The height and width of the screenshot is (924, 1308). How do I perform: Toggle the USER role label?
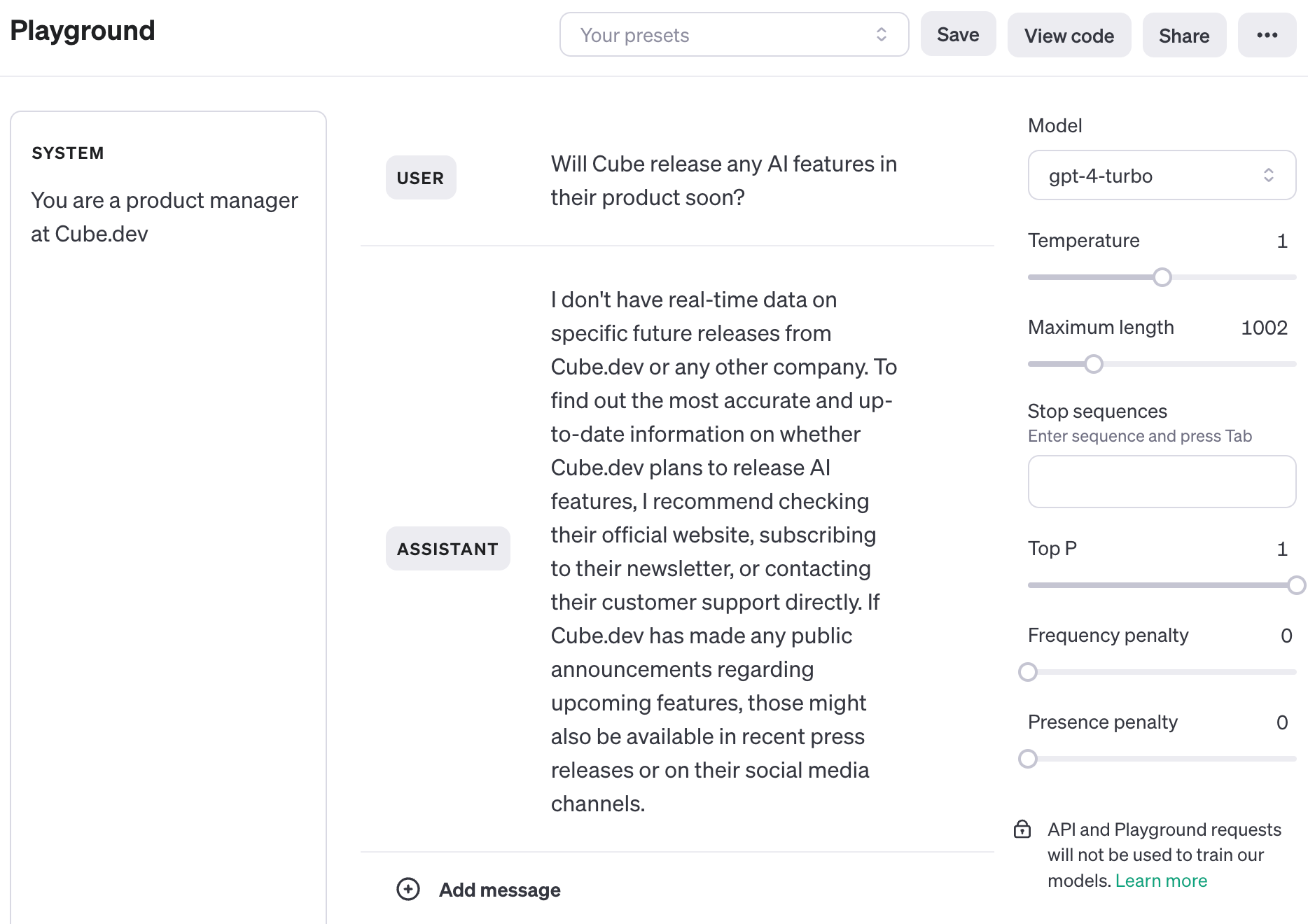click(420, 178)
